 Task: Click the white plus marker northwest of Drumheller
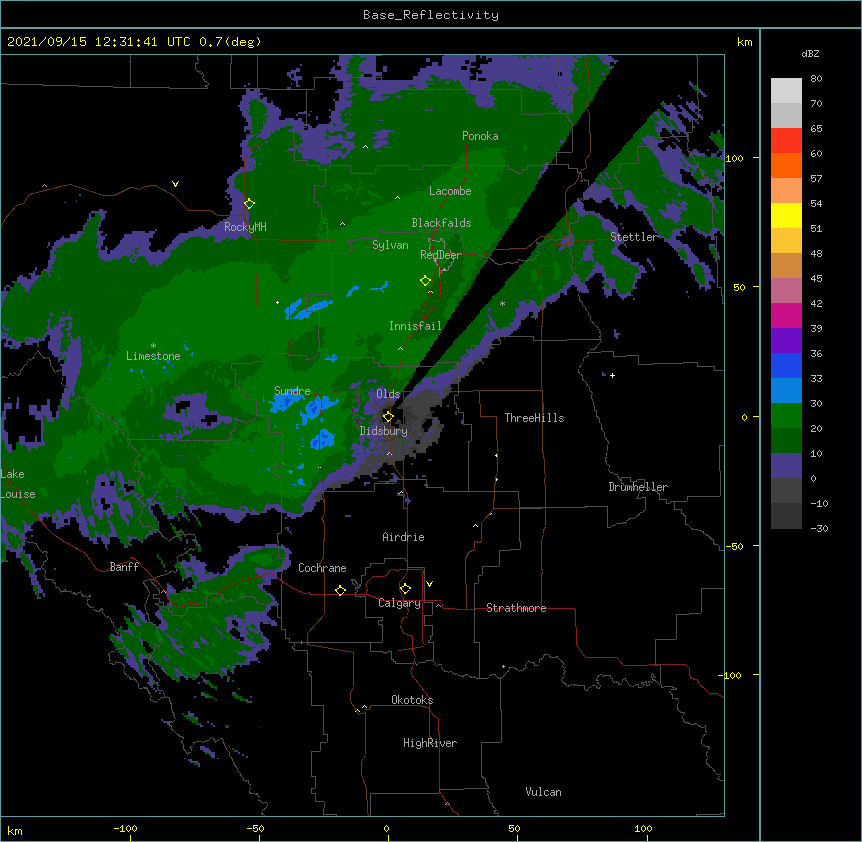point(612,375)
